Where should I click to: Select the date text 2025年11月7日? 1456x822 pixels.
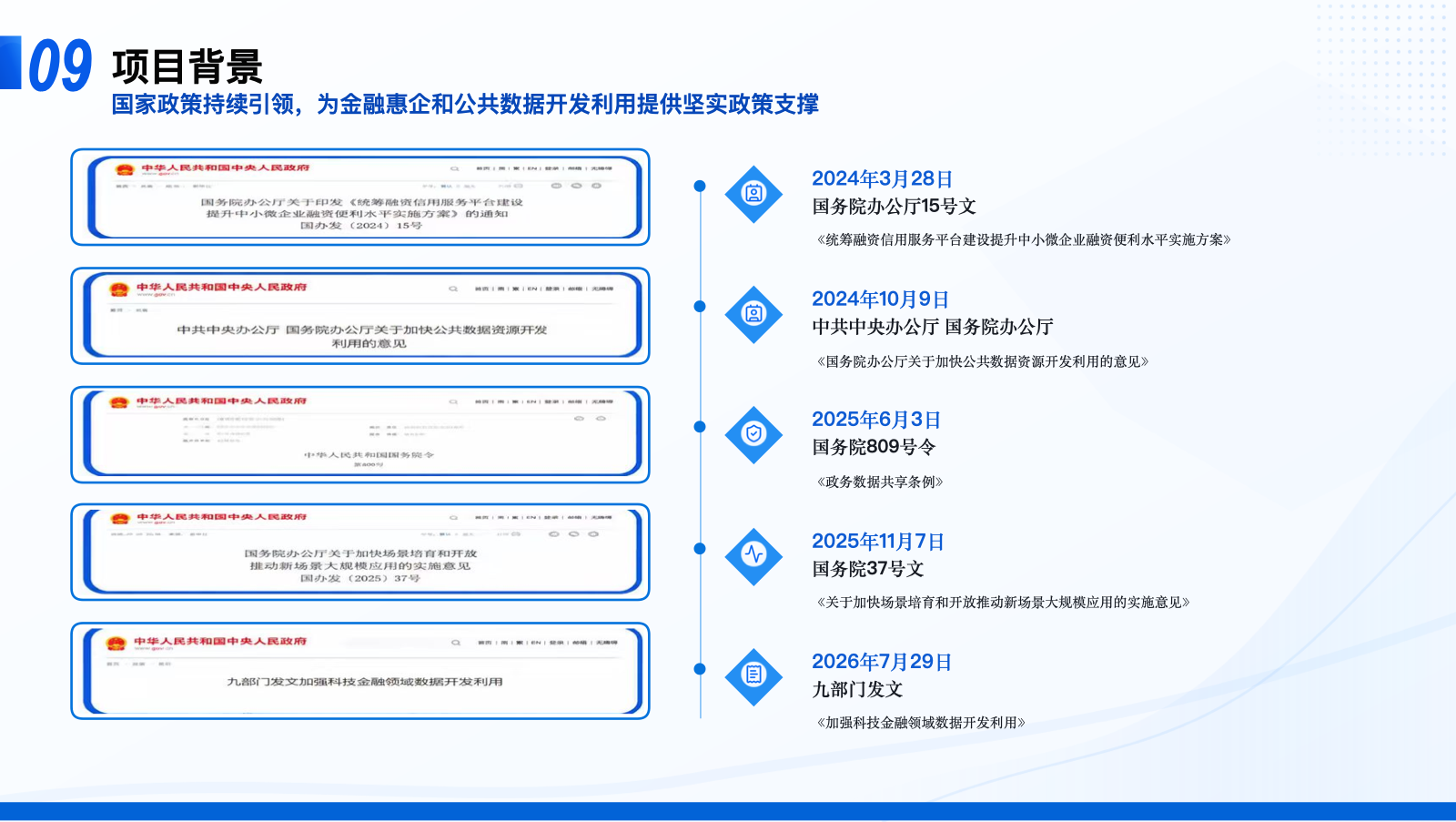click(x=878, y=541)
